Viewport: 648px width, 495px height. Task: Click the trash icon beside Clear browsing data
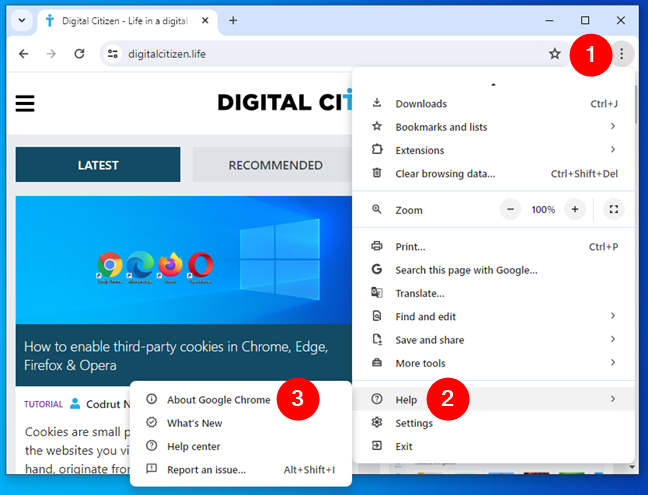(x=376, y=173)
